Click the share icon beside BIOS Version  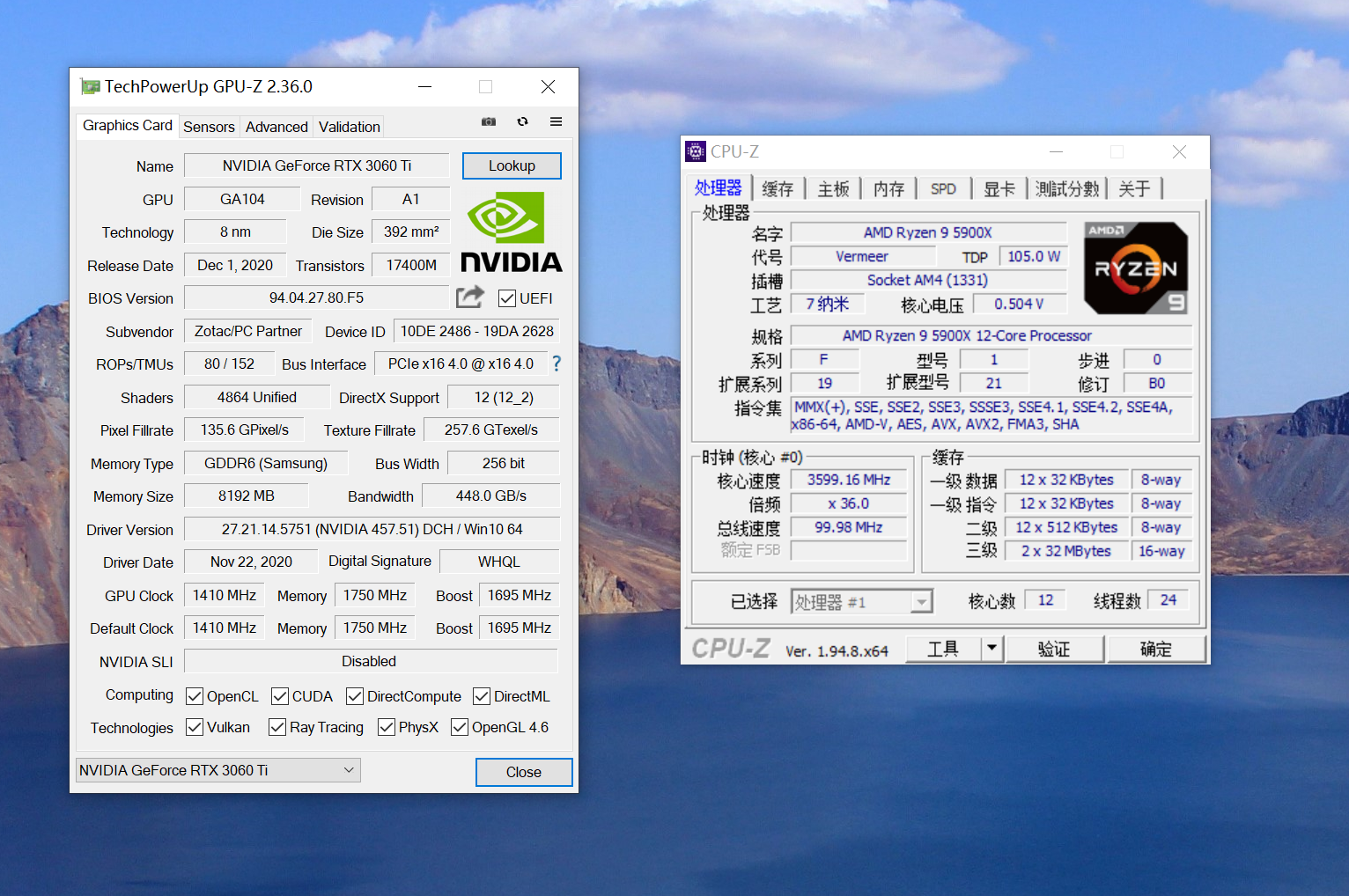click(x=469, y=297)
